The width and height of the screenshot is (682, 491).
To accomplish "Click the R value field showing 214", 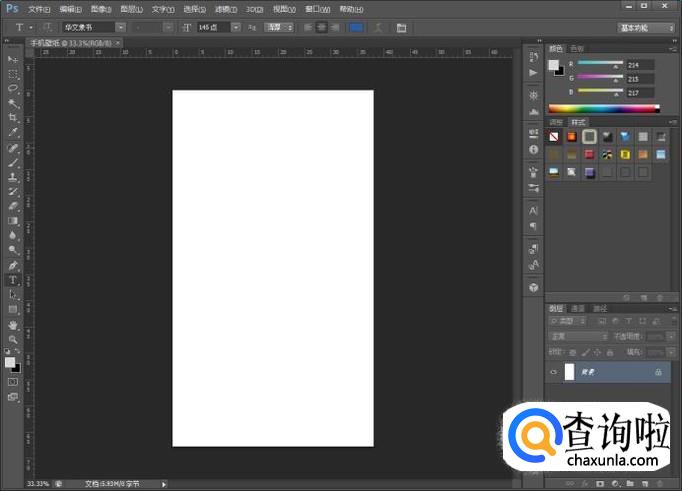I will tap(640, 65).
